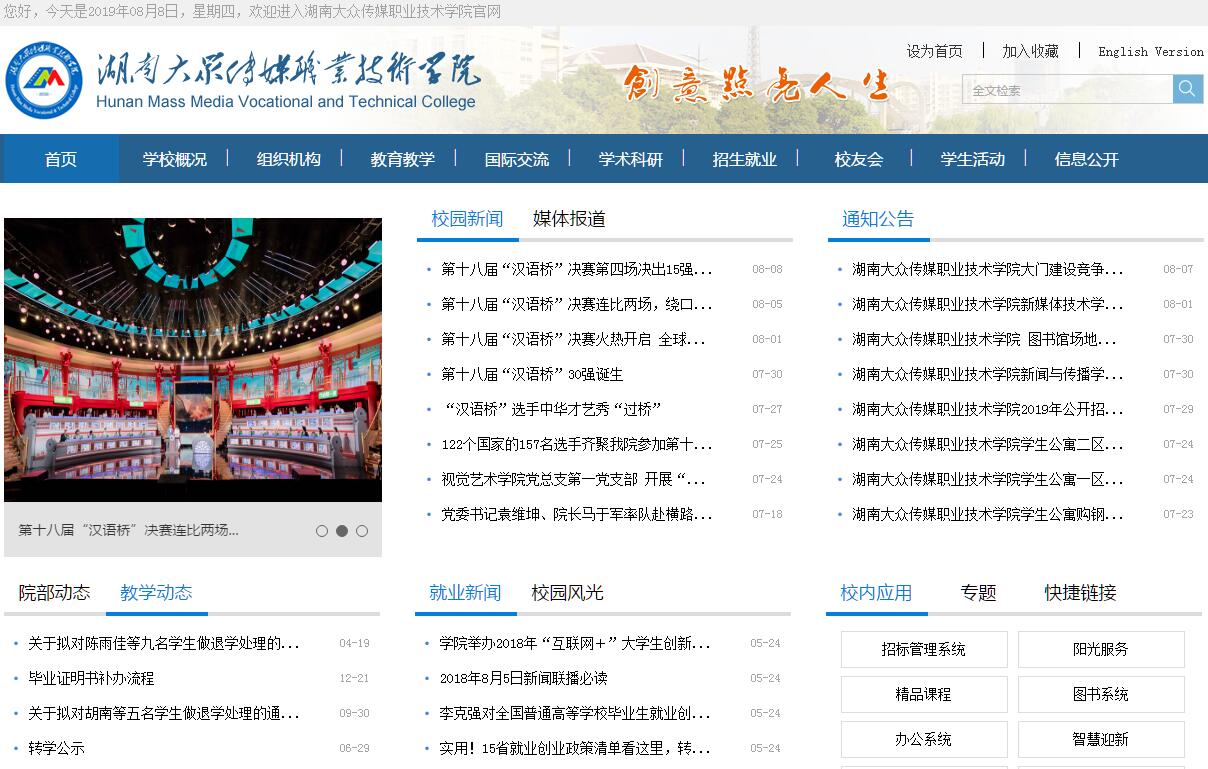Open news article 第十八届“汉语桥”30强诞生

tap(531, 375)
